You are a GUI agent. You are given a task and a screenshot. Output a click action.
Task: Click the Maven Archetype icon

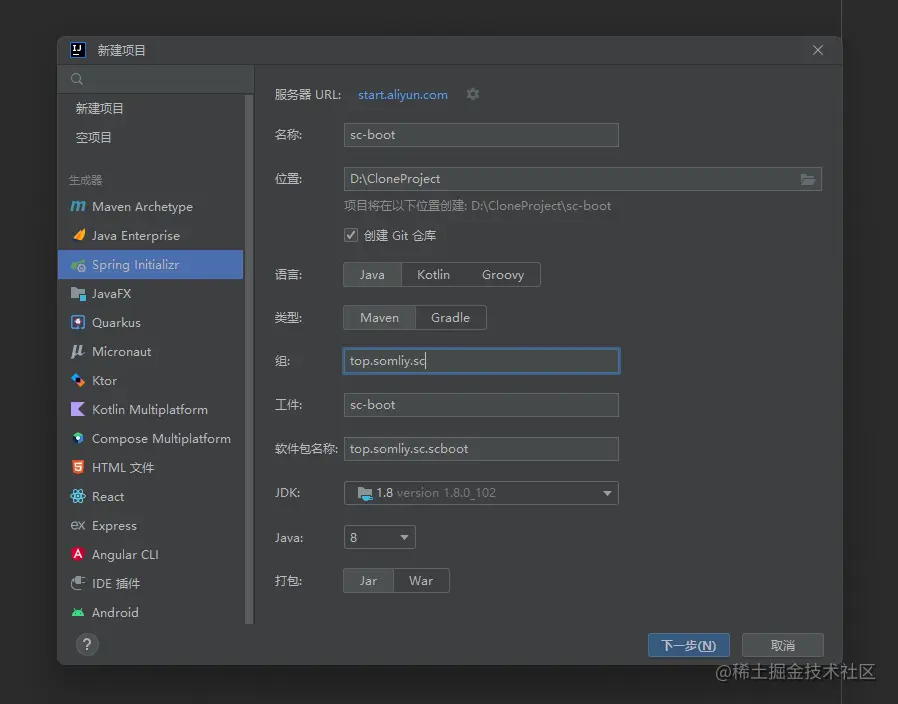[x=78, y=206]
